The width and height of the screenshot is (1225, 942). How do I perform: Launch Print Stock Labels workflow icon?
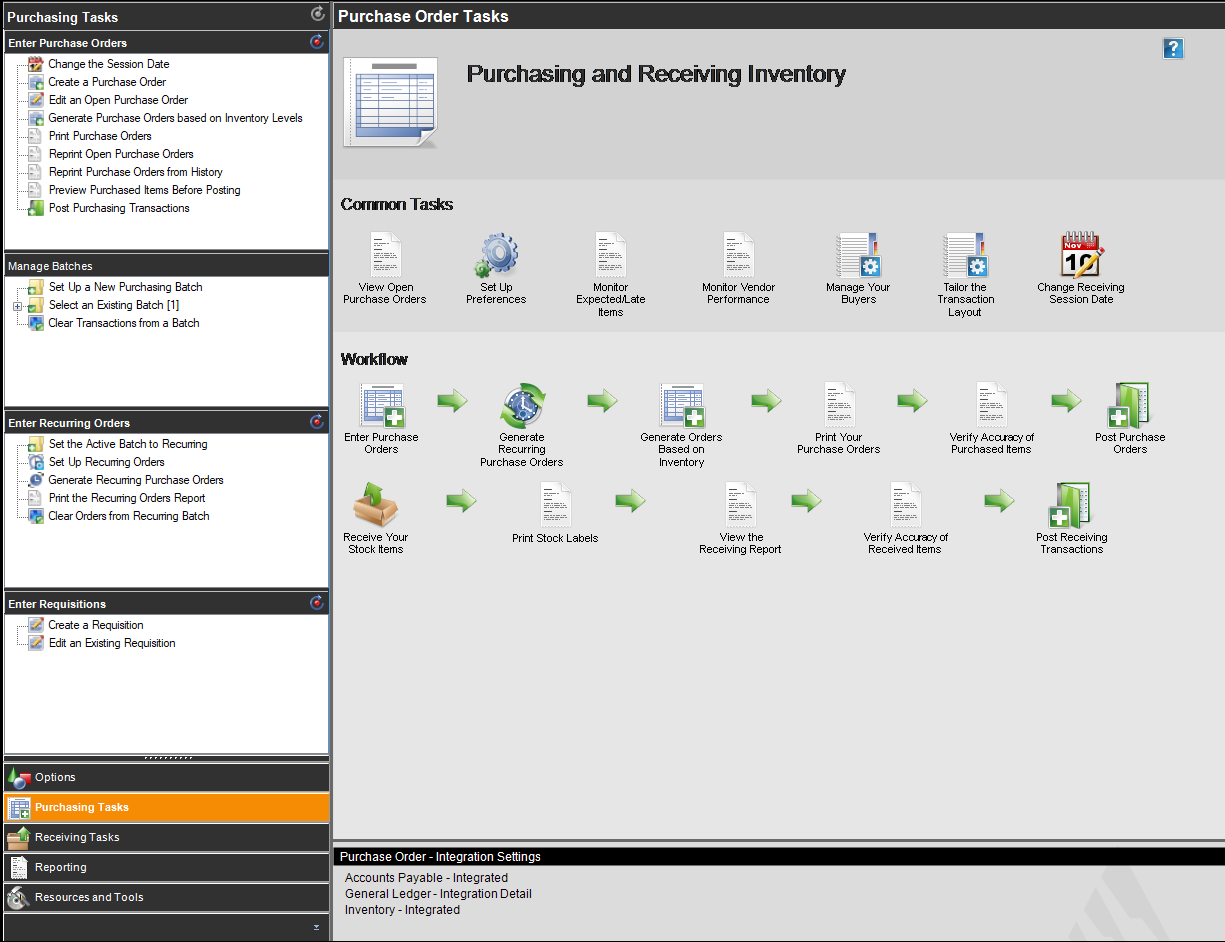(x=555, y=504)
